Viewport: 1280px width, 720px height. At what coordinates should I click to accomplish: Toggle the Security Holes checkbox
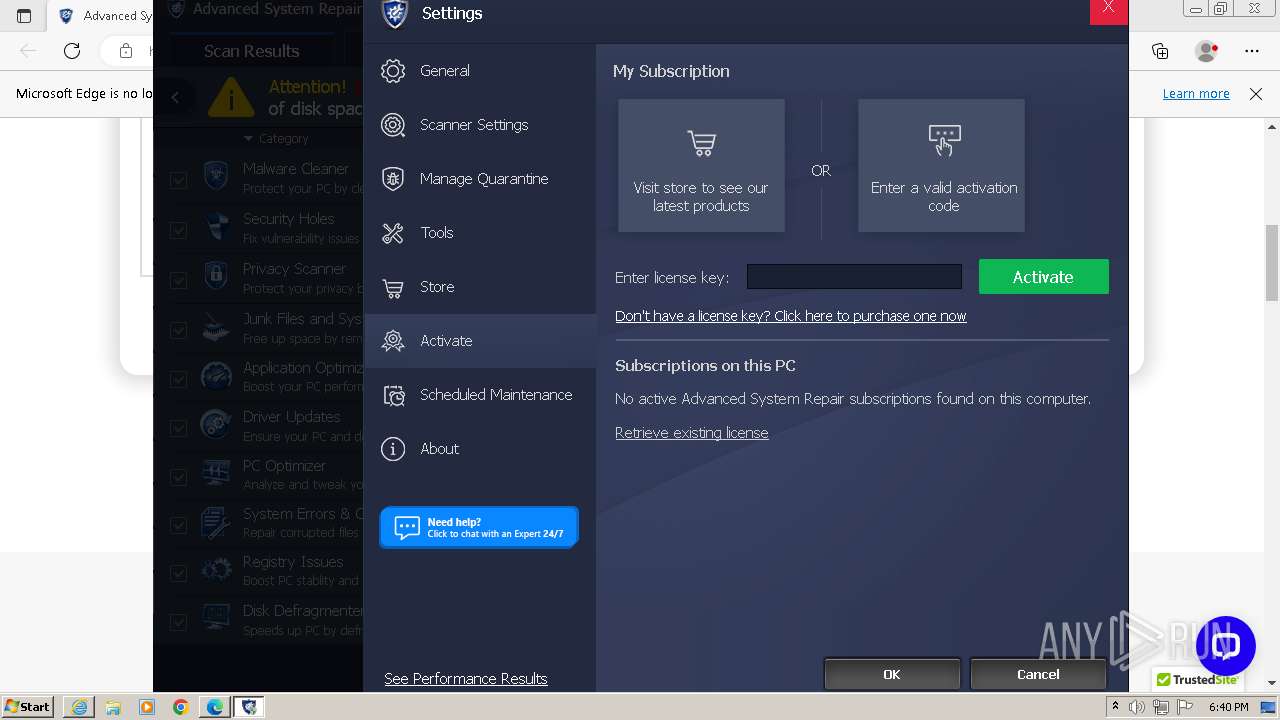pyautogui.click(x=178, y=230)
